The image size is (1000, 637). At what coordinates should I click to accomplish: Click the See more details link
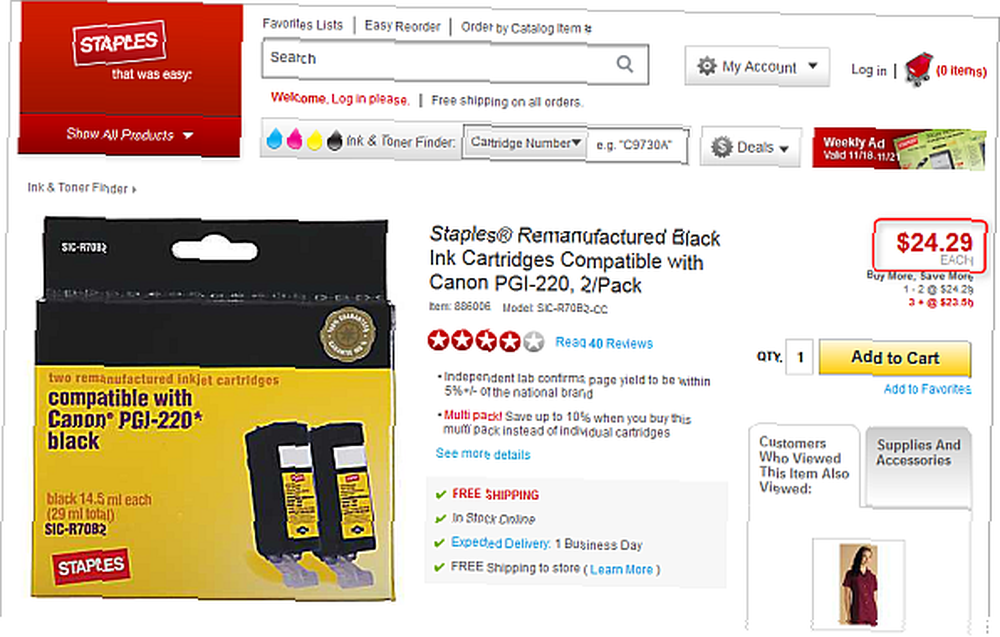tap(483, 454)
